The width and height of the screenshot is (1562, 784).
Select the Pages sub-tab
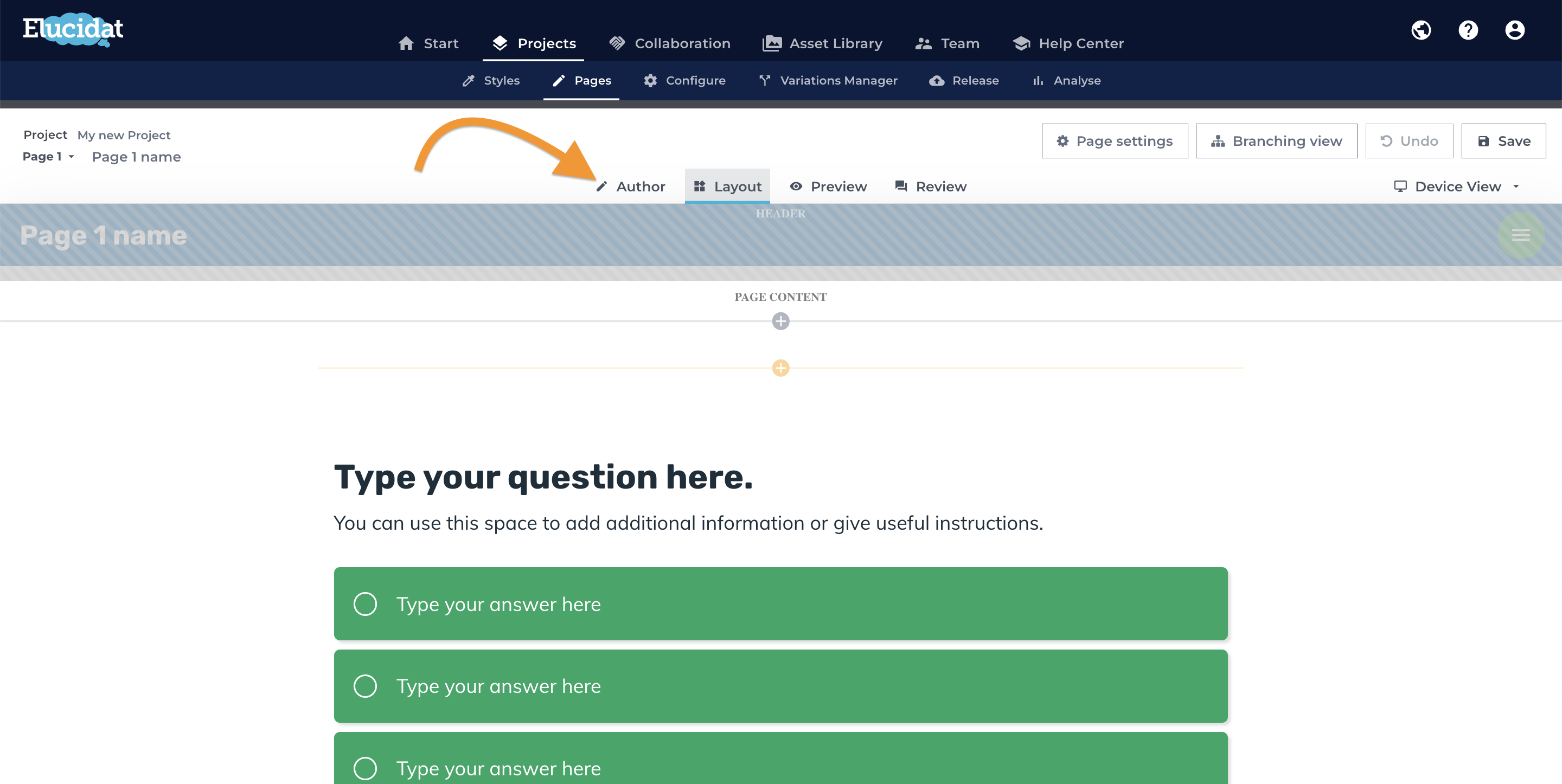(x=581, y=80)
